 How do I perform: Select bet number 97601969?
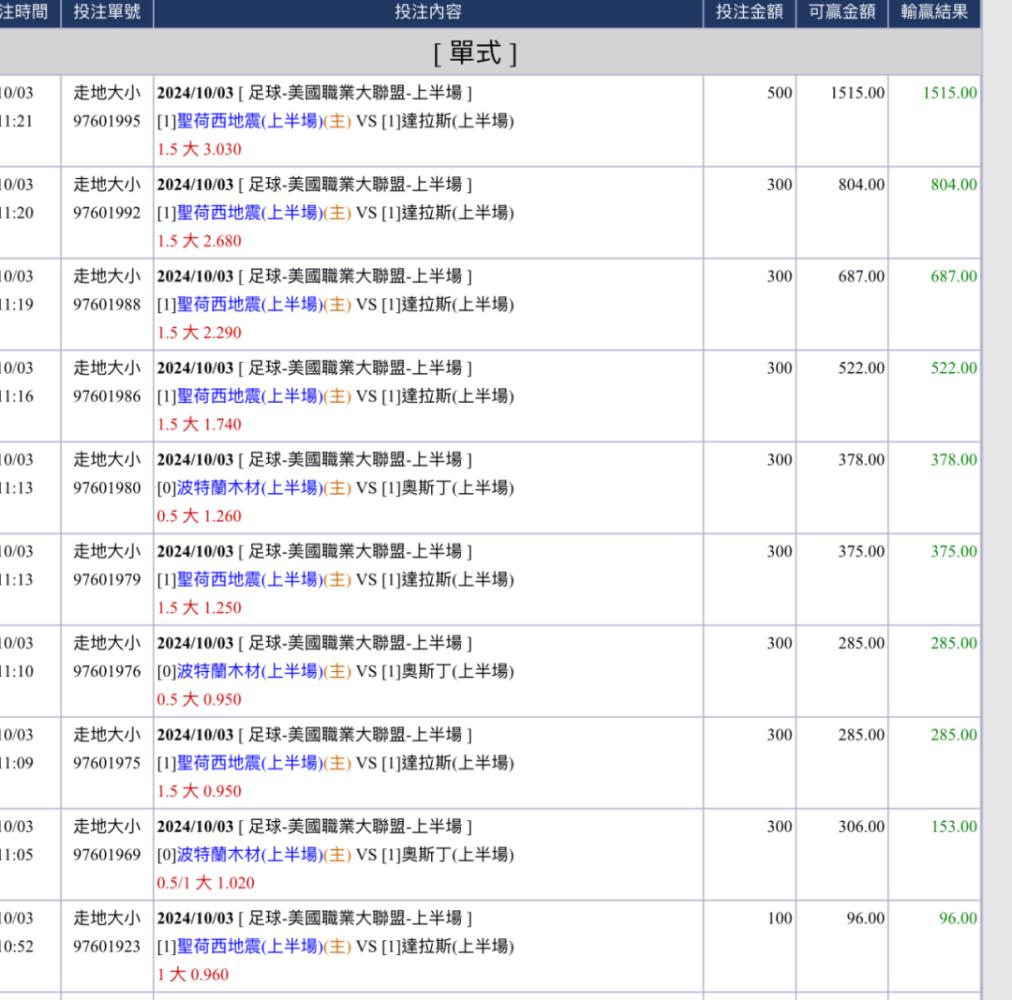(106, 854)
